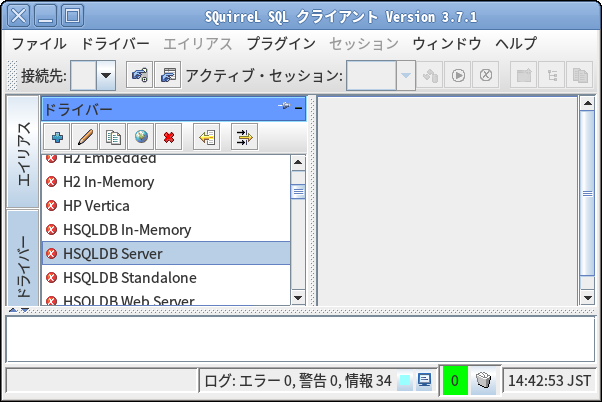Expand message panel with small down arrow
The height and width of the screenshot is (402, 602).
click(25, 310)
